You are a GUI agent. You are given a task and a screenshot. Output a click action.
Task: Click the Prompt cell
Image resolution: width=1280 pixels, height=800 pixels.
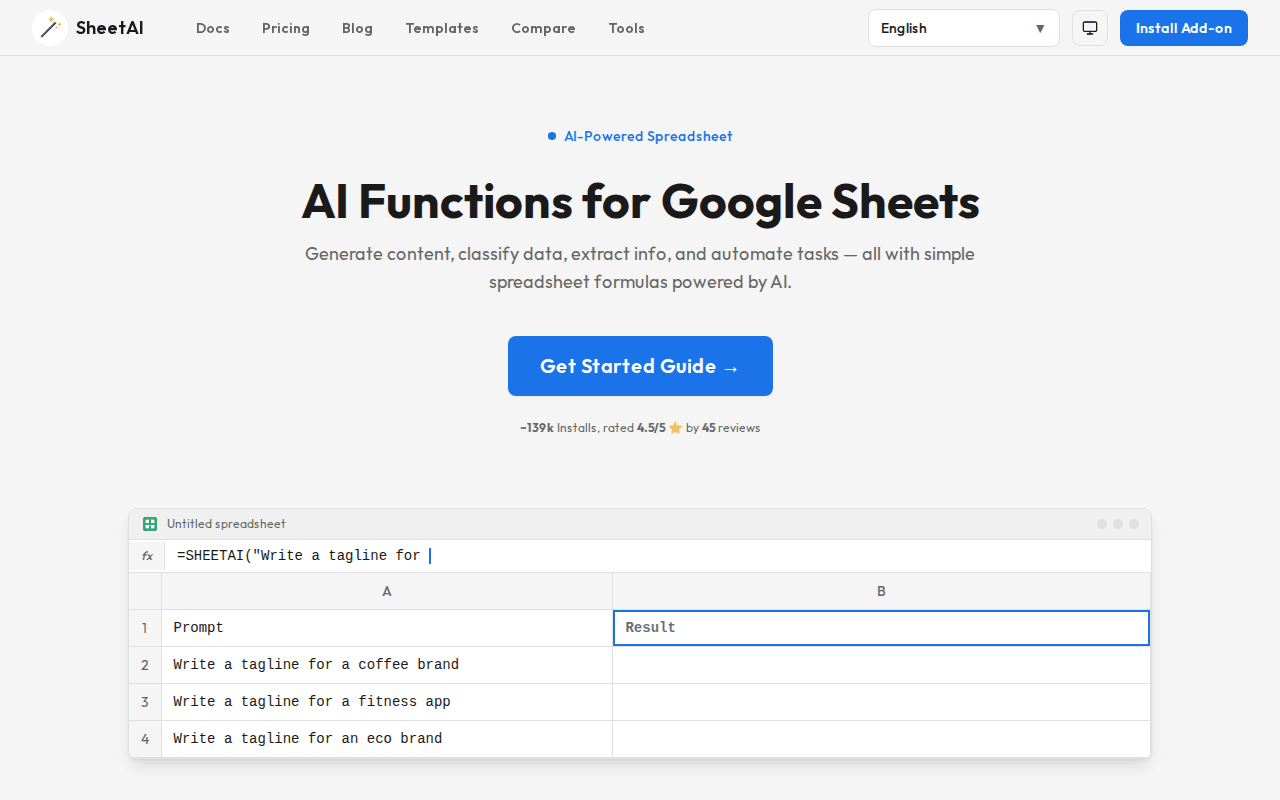pos(387,628)
